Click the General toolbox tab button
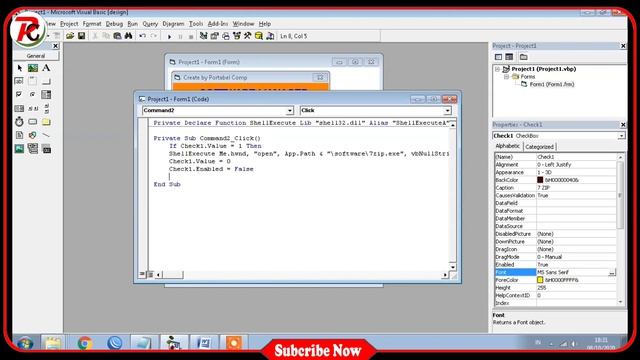Image resolution: width=640 pixels, height=360 pixels. 36,56
